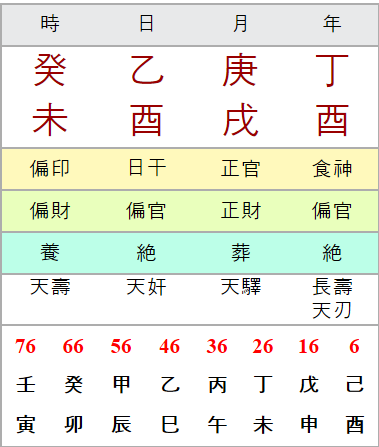
Task: Select black 酉 branch under 己
Action: pos(355,424)
